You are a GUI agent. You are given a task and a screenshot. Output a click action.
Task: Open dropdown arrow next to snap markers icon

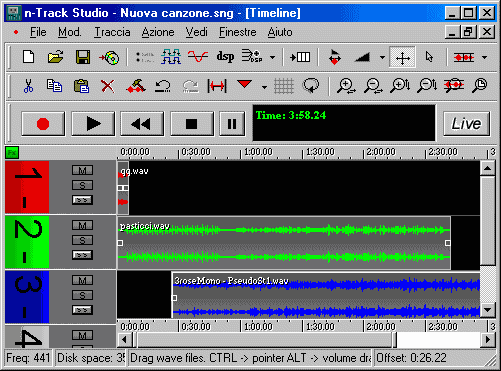coord(484,58)
